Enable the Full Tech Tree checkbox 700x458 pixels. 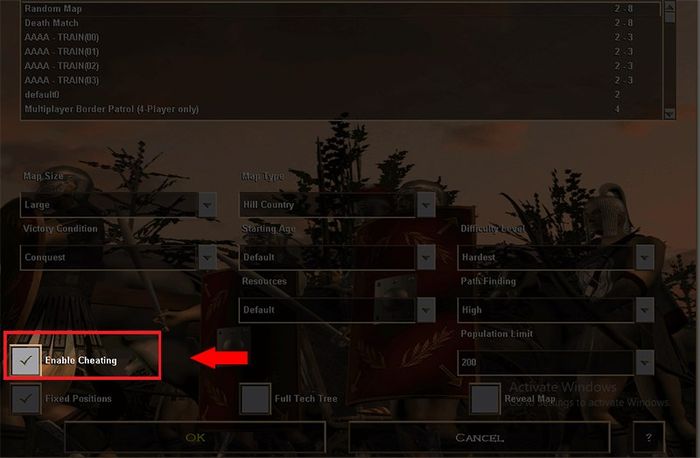[255, 398]
